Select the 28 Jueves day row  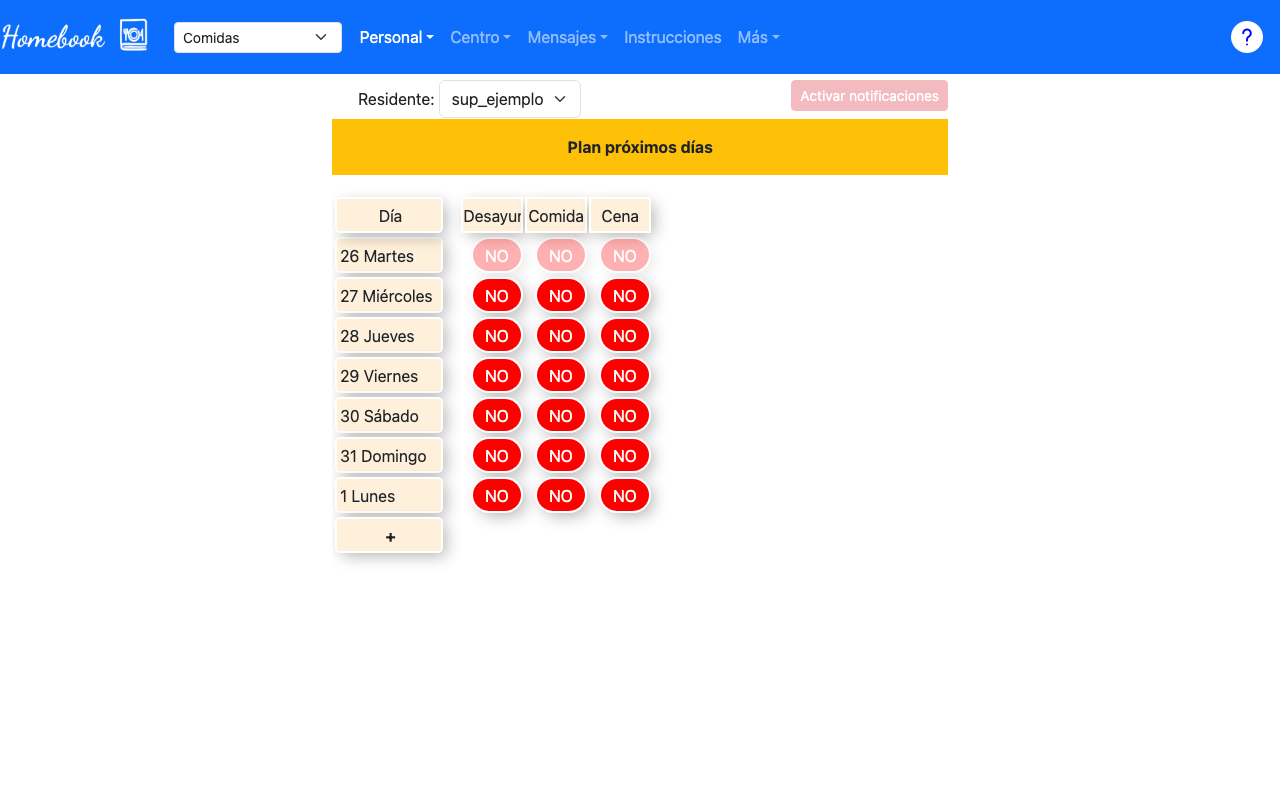click(390, 336)
